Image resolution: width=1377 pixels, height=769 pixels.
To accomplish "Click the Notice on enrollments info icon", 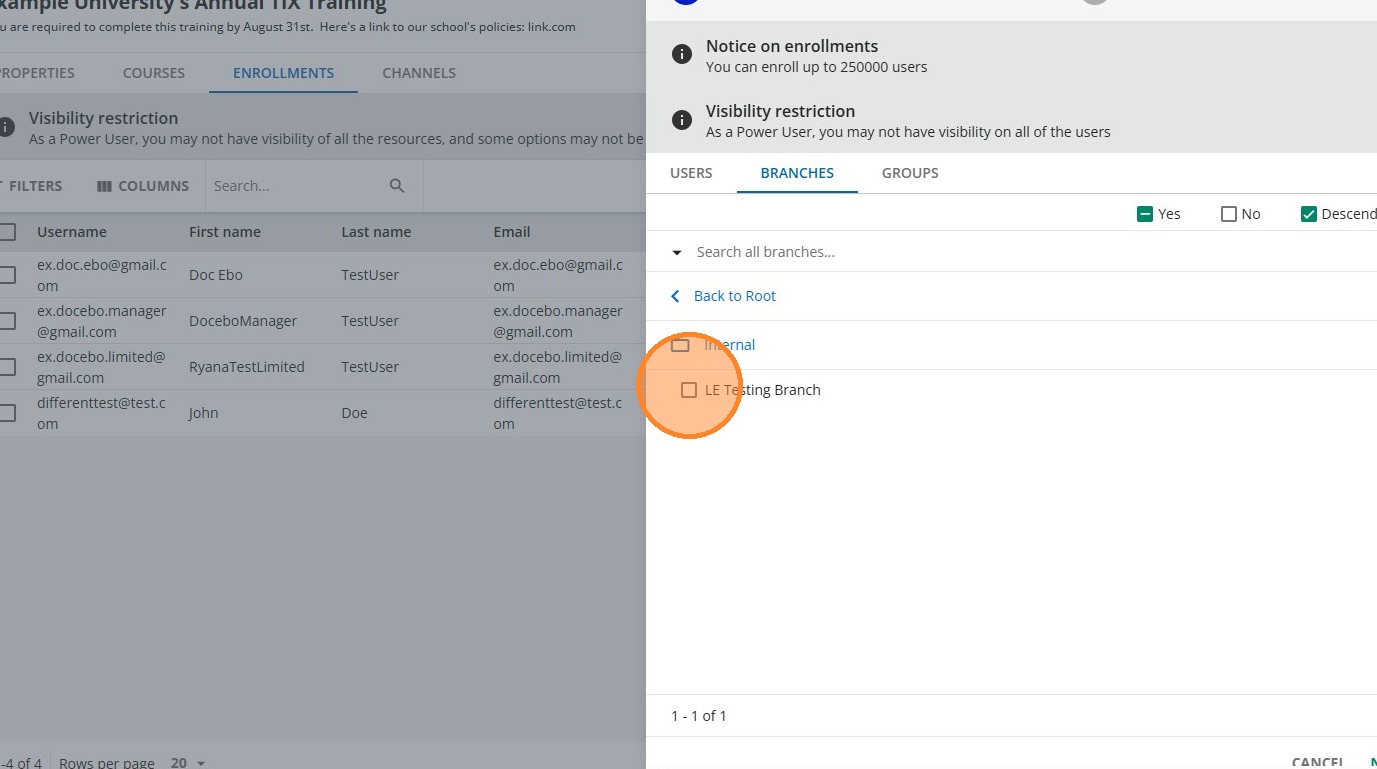I will pos(682,54).
